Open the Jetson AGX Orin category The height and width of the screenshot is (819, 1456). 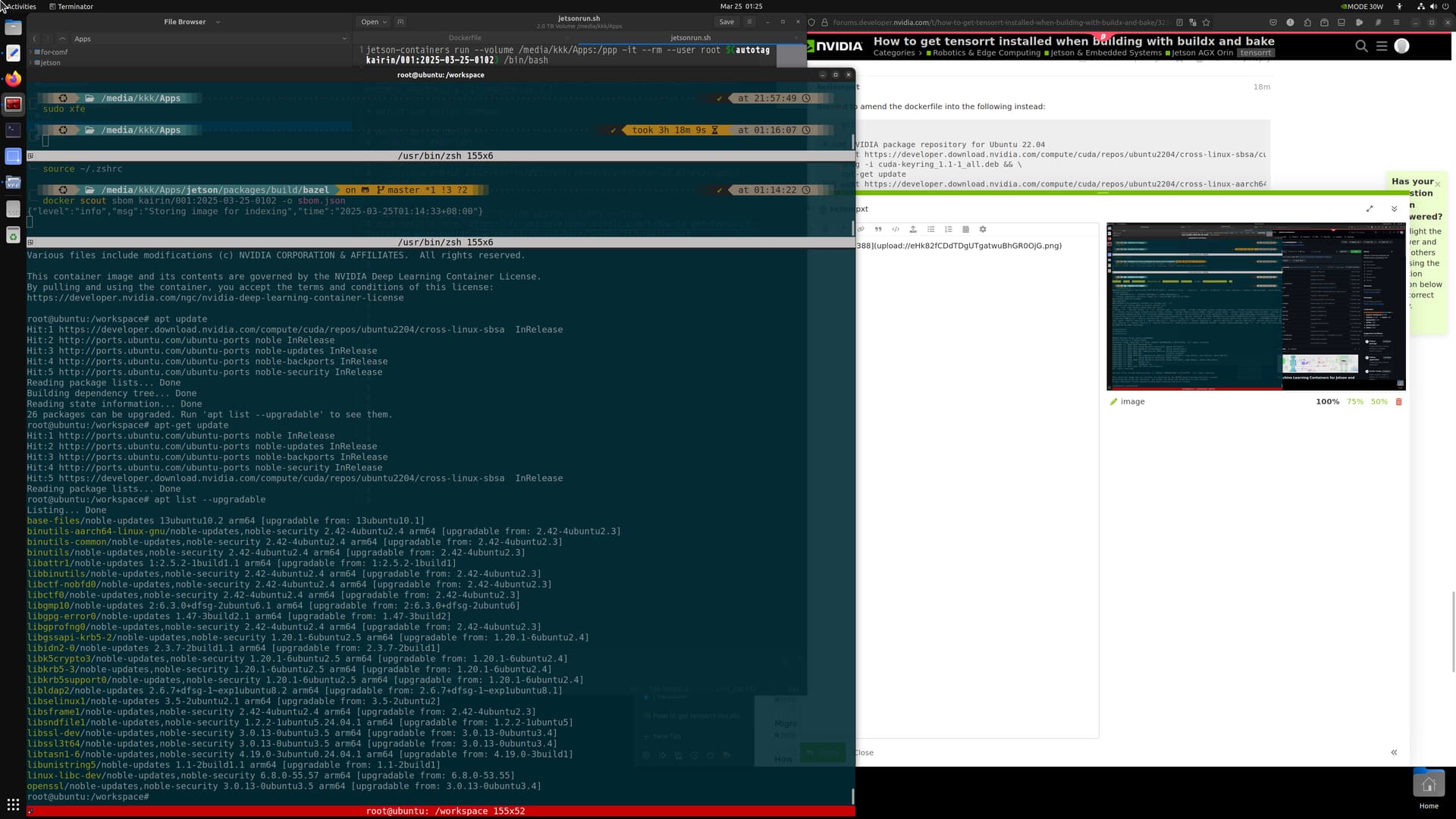pos(1200,53)
